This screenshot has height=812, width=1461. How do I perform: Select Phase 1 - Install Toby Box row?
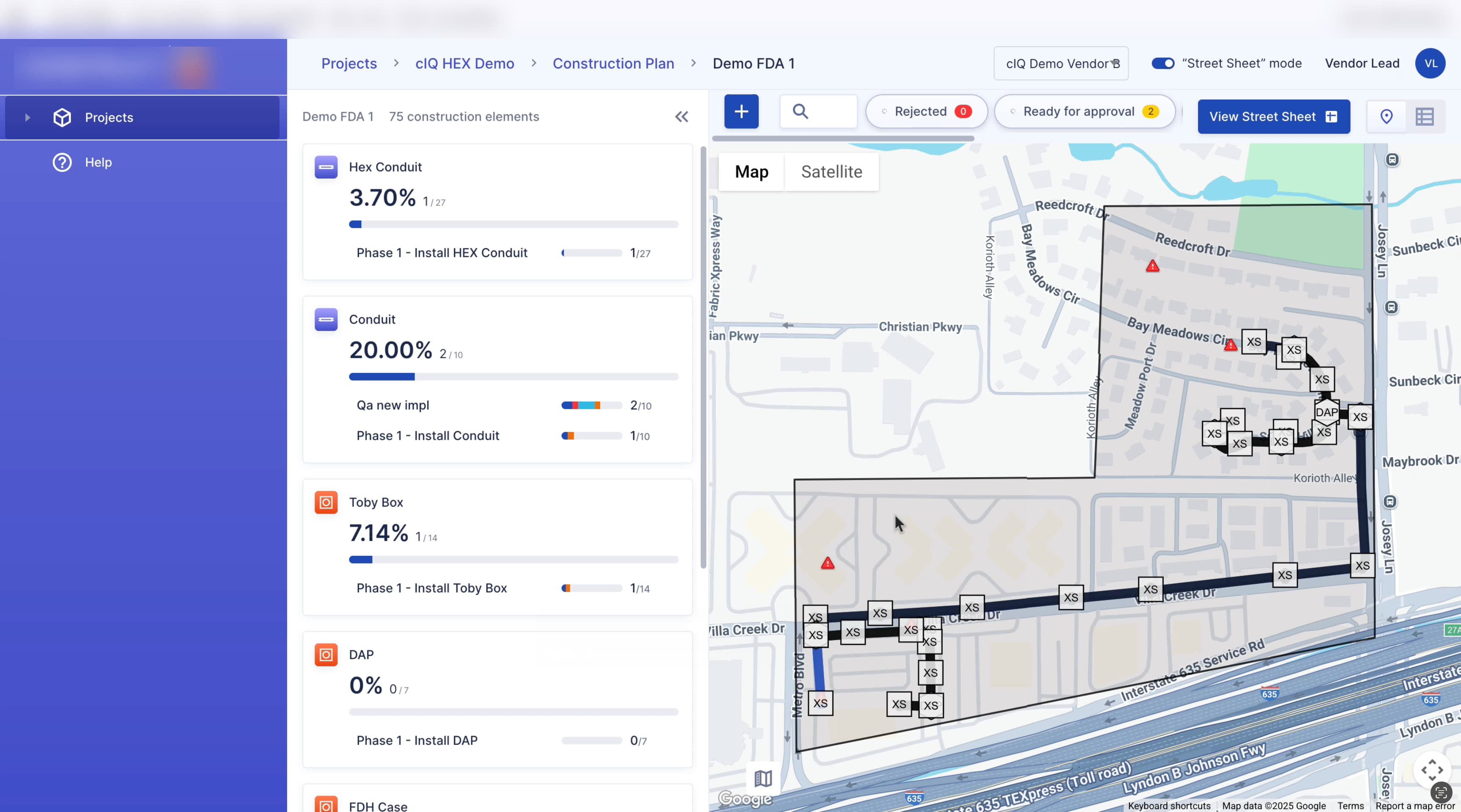[504, 588]
